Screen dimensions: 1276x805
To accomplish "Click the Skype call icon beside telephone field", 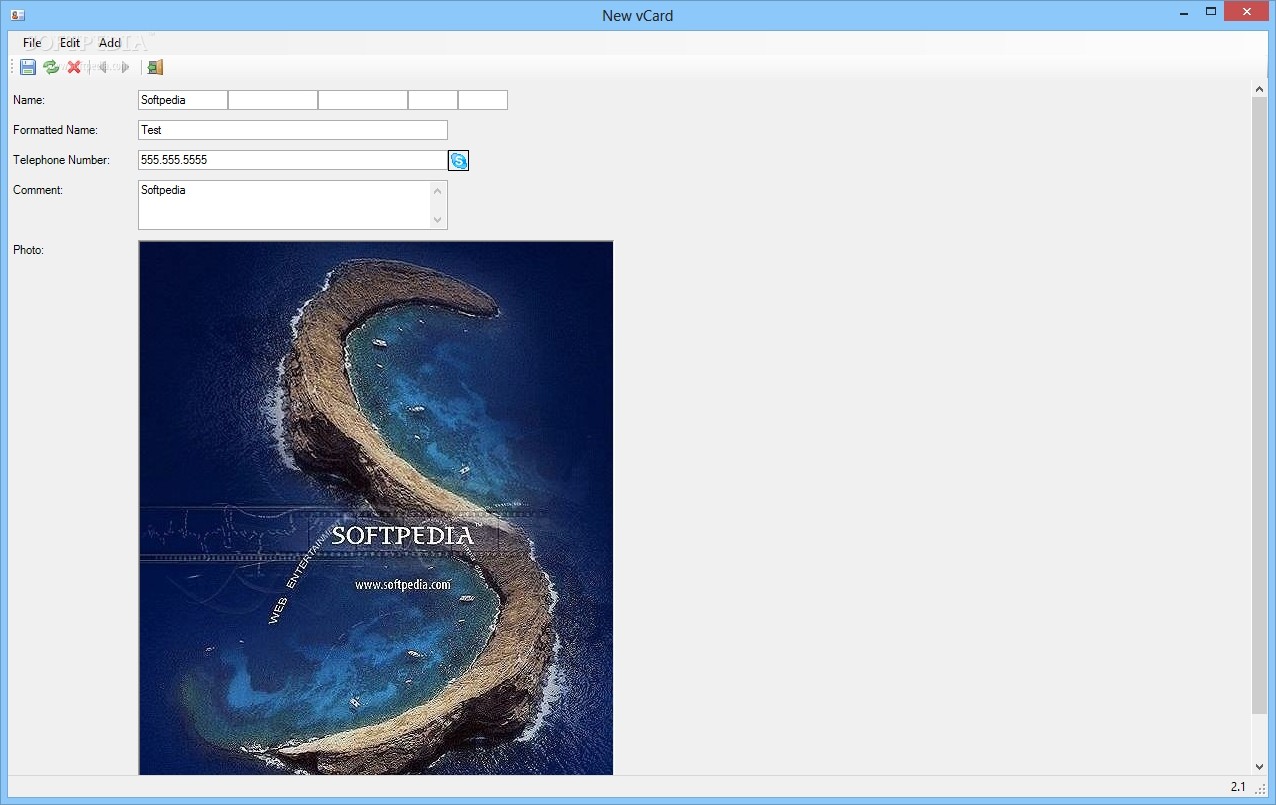I will (458, 160).
